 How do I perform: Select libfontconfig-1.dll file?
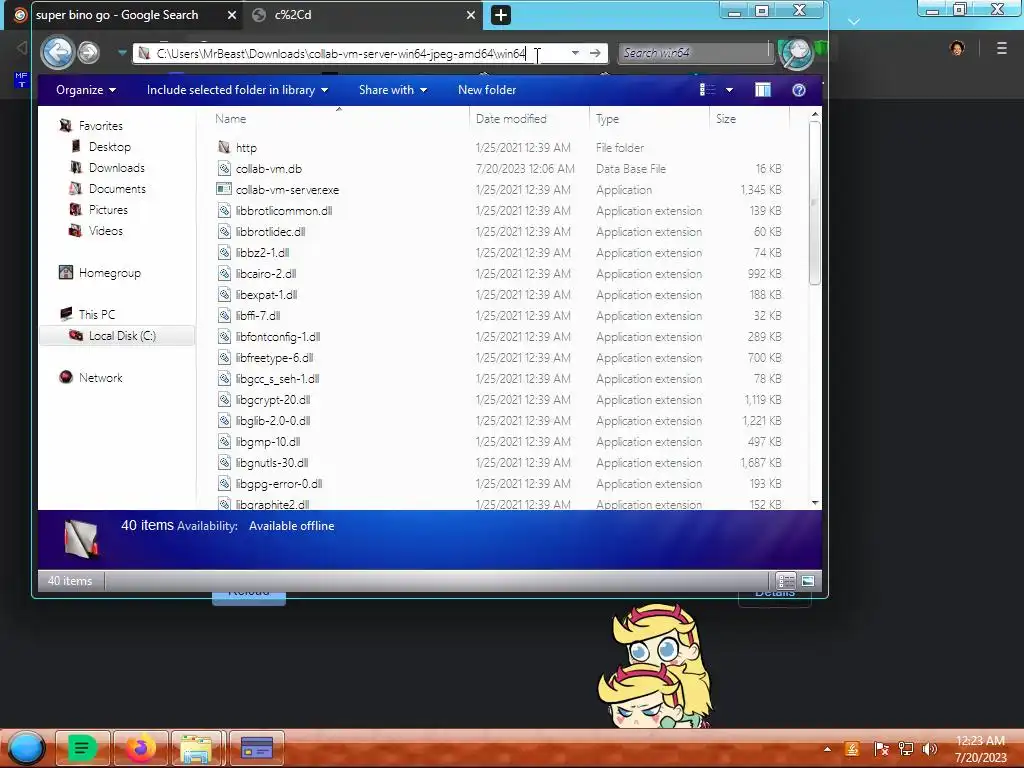278,336
